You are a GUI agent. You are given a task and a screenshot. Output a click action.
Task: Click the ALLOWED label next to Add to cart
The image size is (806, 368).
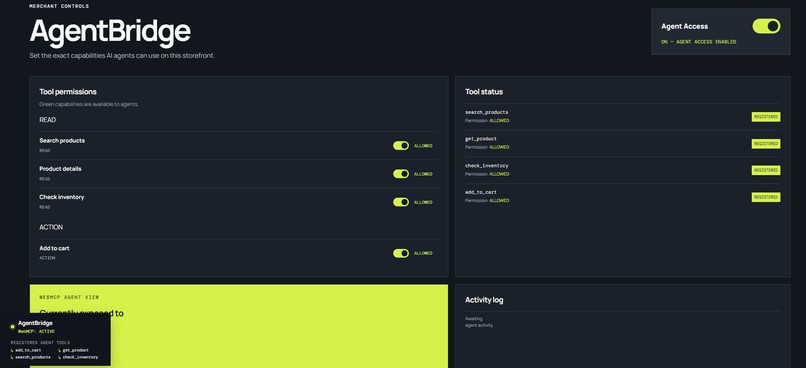(x=423, y=253)
